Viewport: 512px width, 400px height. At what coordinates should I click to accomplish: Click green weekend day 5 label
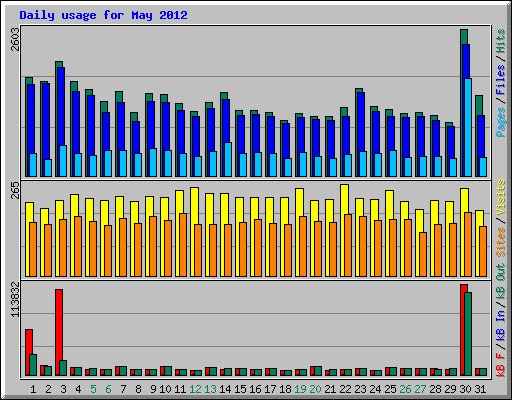click(93, 389)
